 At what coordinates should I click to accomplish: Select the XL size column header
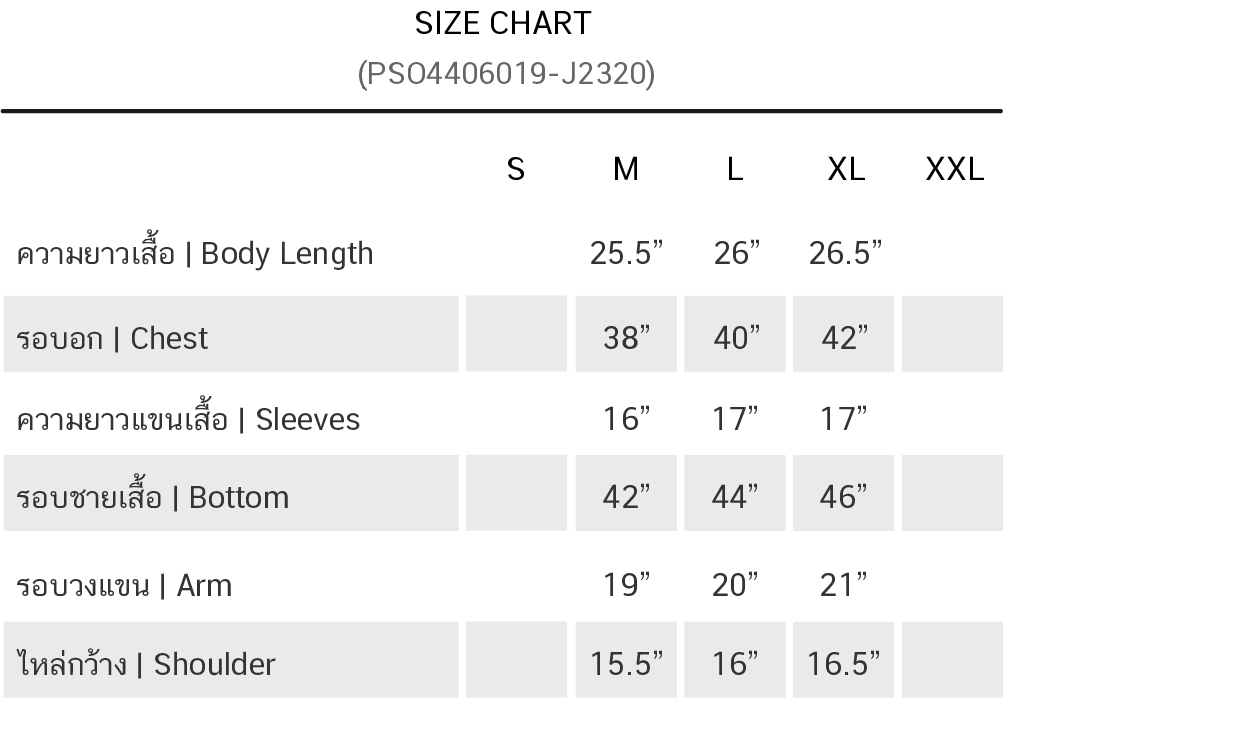(845, 170)
